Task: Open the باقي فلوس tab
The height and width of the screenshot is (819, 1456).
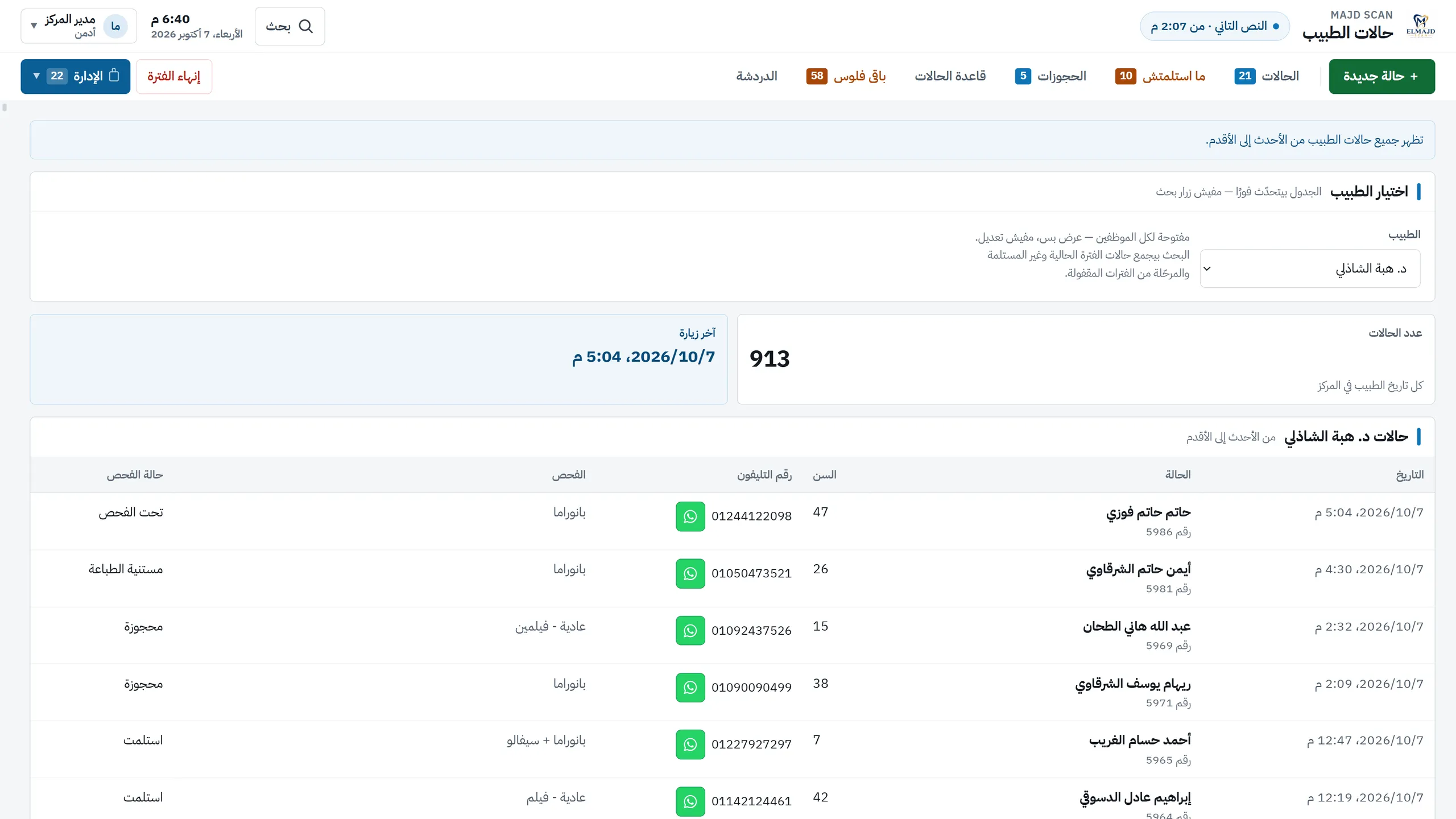Action: 846,76
